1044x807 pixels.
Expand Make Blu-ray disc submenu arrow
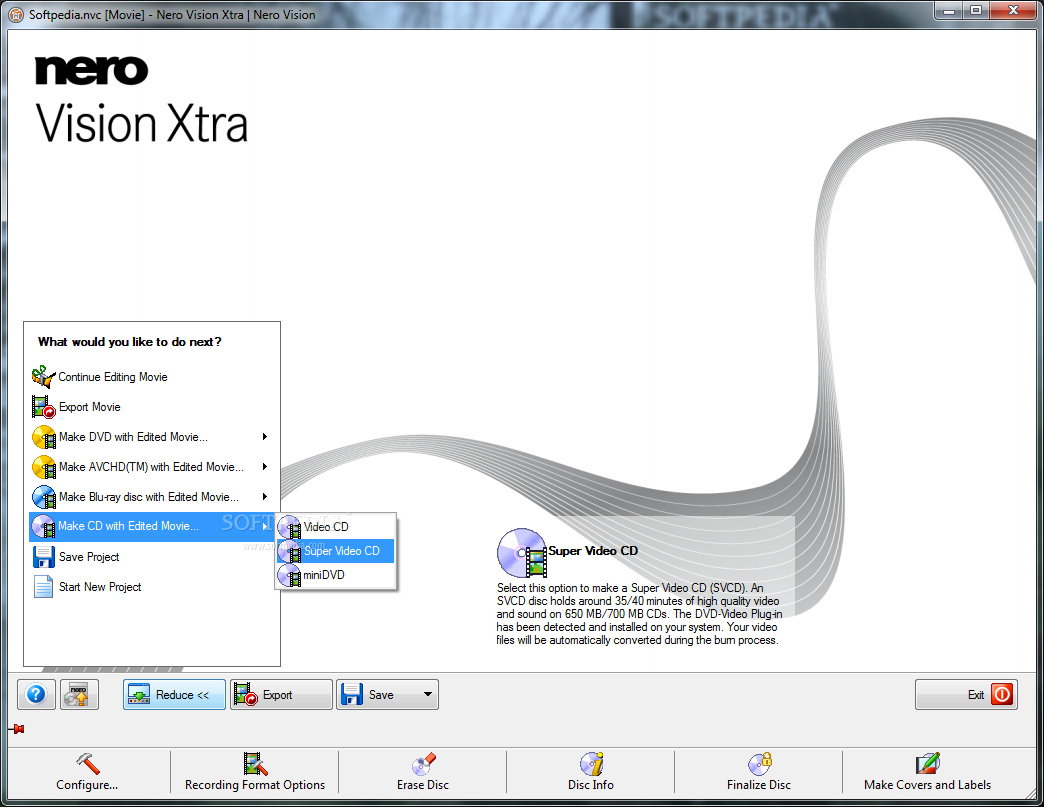tap(265, 497)
